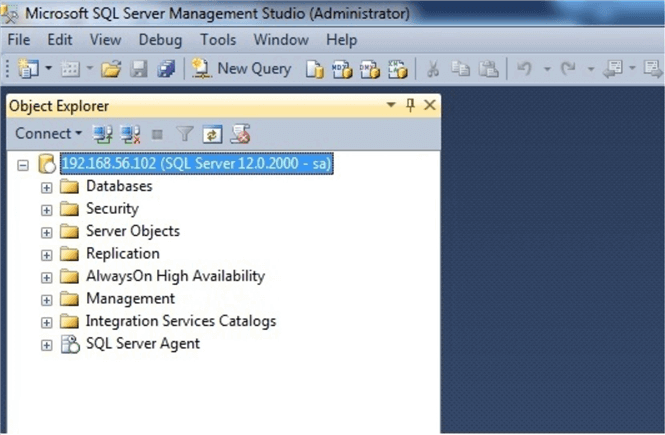Open the File menu
The width and height of the screenshot is (665, 435).
(x=19, y=40)
